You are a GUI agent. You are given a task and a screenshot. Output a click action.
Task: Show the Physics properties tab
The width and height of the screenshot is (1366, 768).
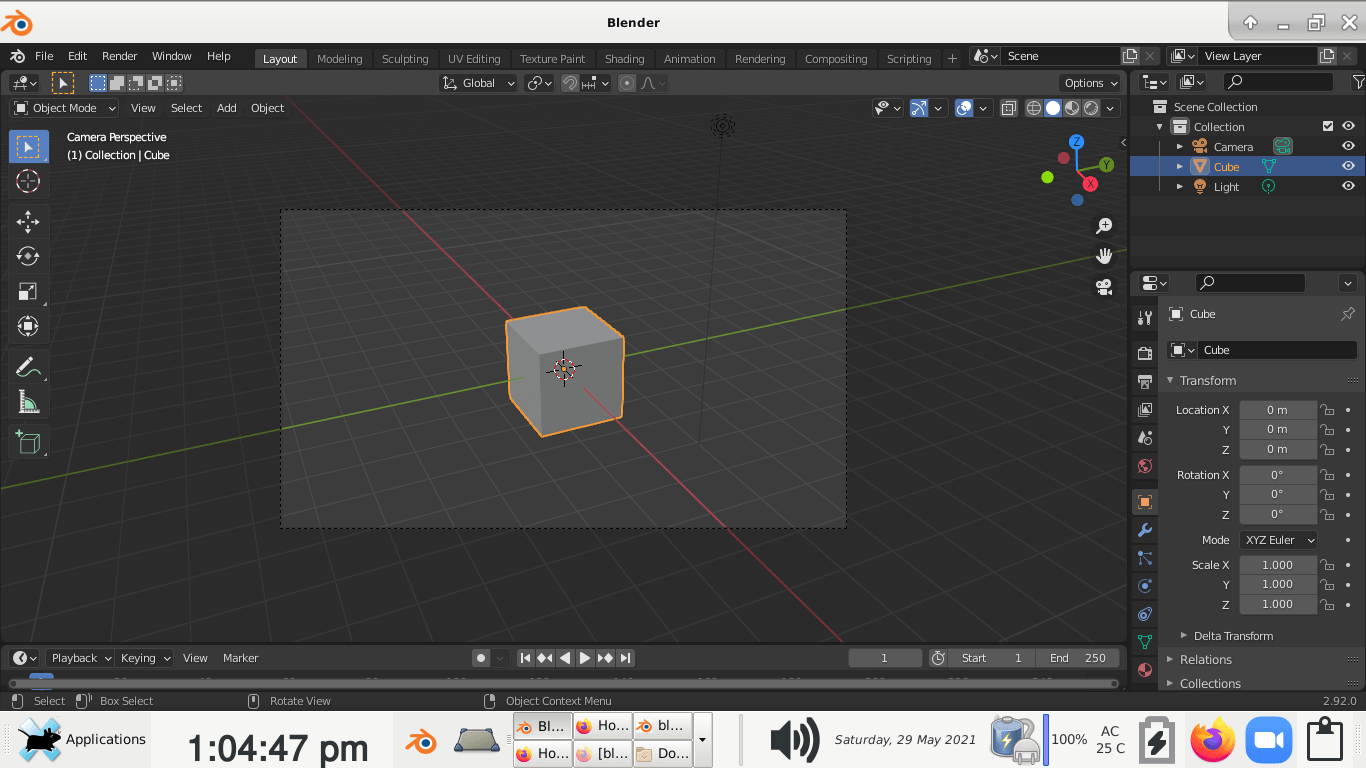(x=1145, y=586)
